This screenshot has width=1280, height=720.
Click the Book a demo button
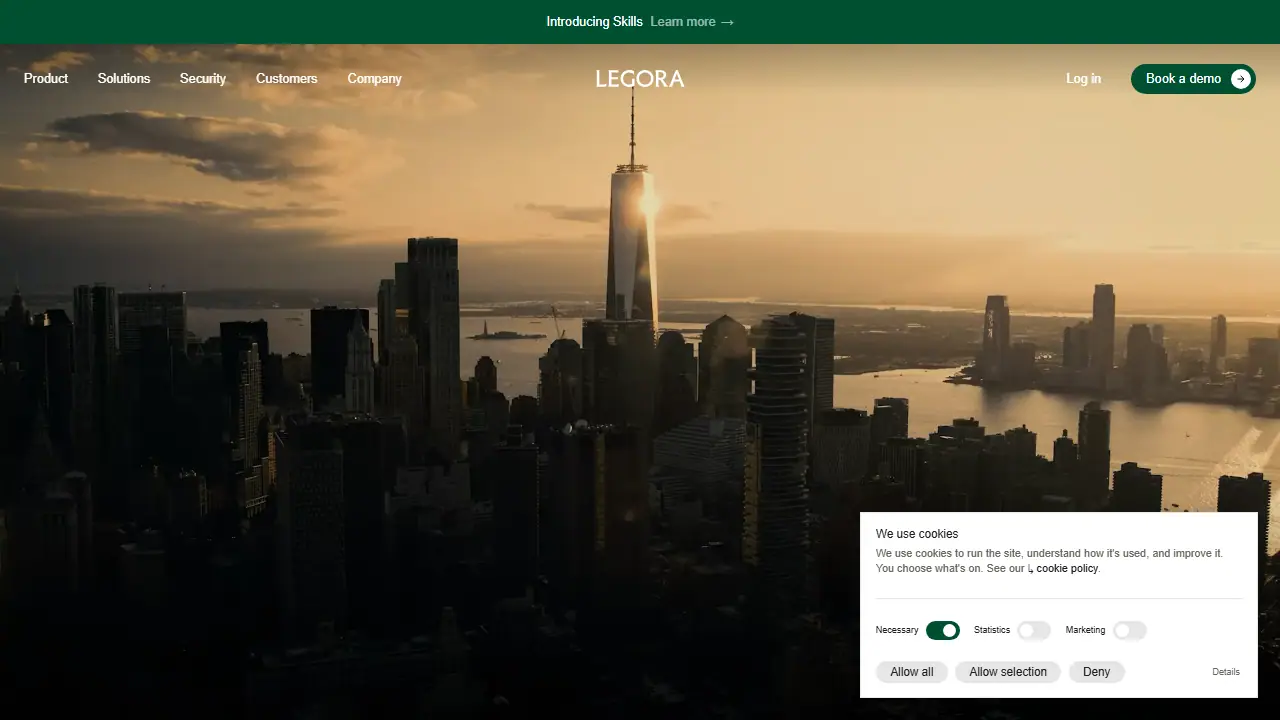pos(1193,79)
